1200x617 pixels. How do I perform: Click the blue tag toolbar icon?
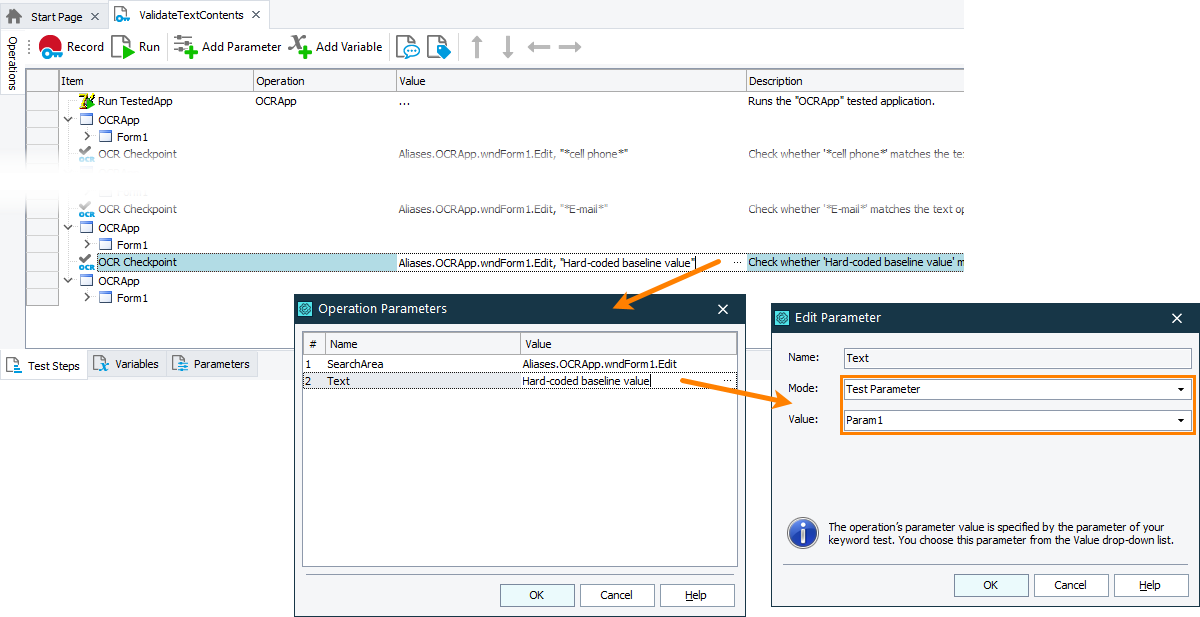(x=439, y=47)
